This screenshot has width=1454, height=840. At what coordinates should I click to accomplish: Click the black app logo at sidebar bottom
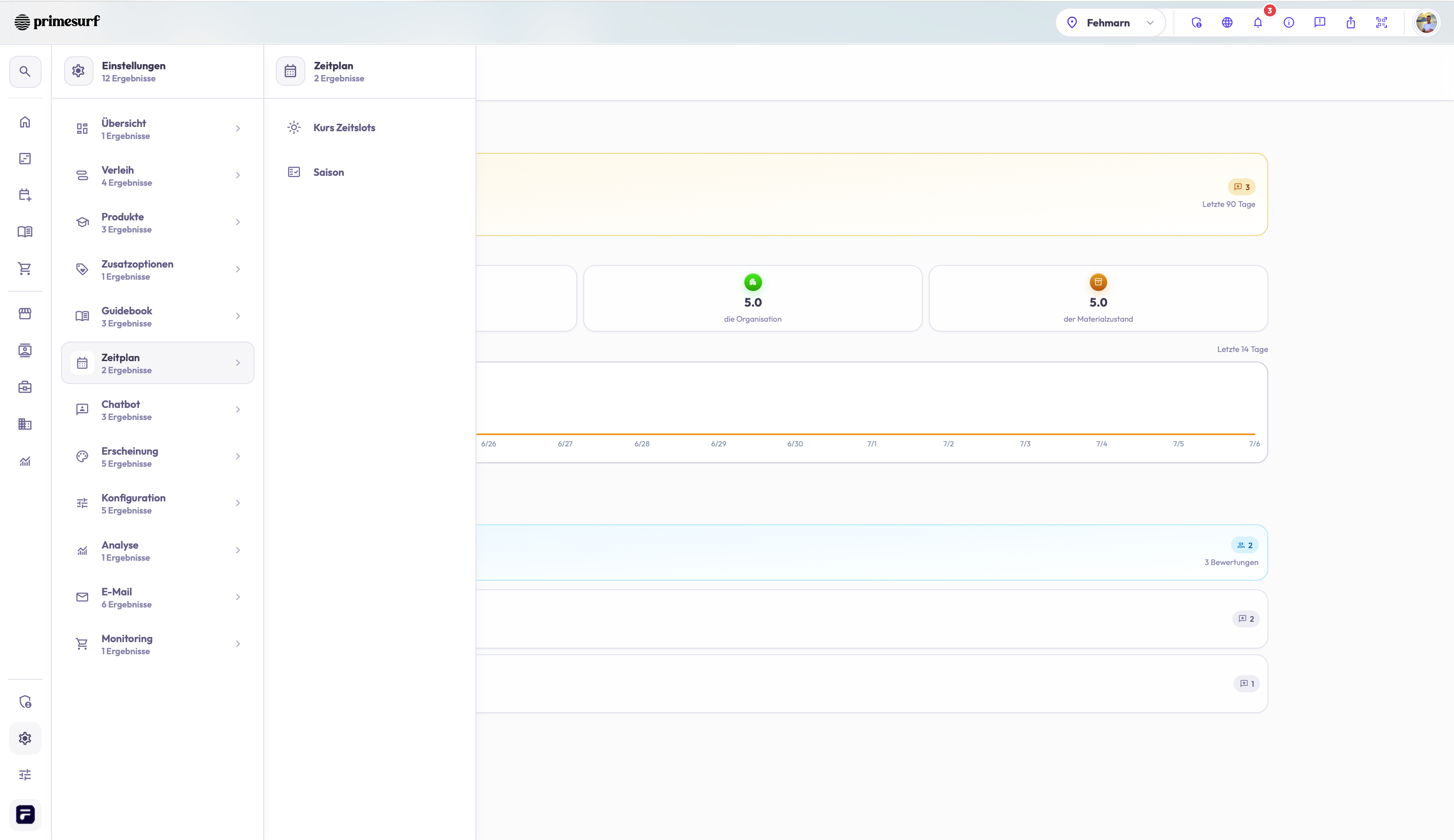(x=25, y=814)
